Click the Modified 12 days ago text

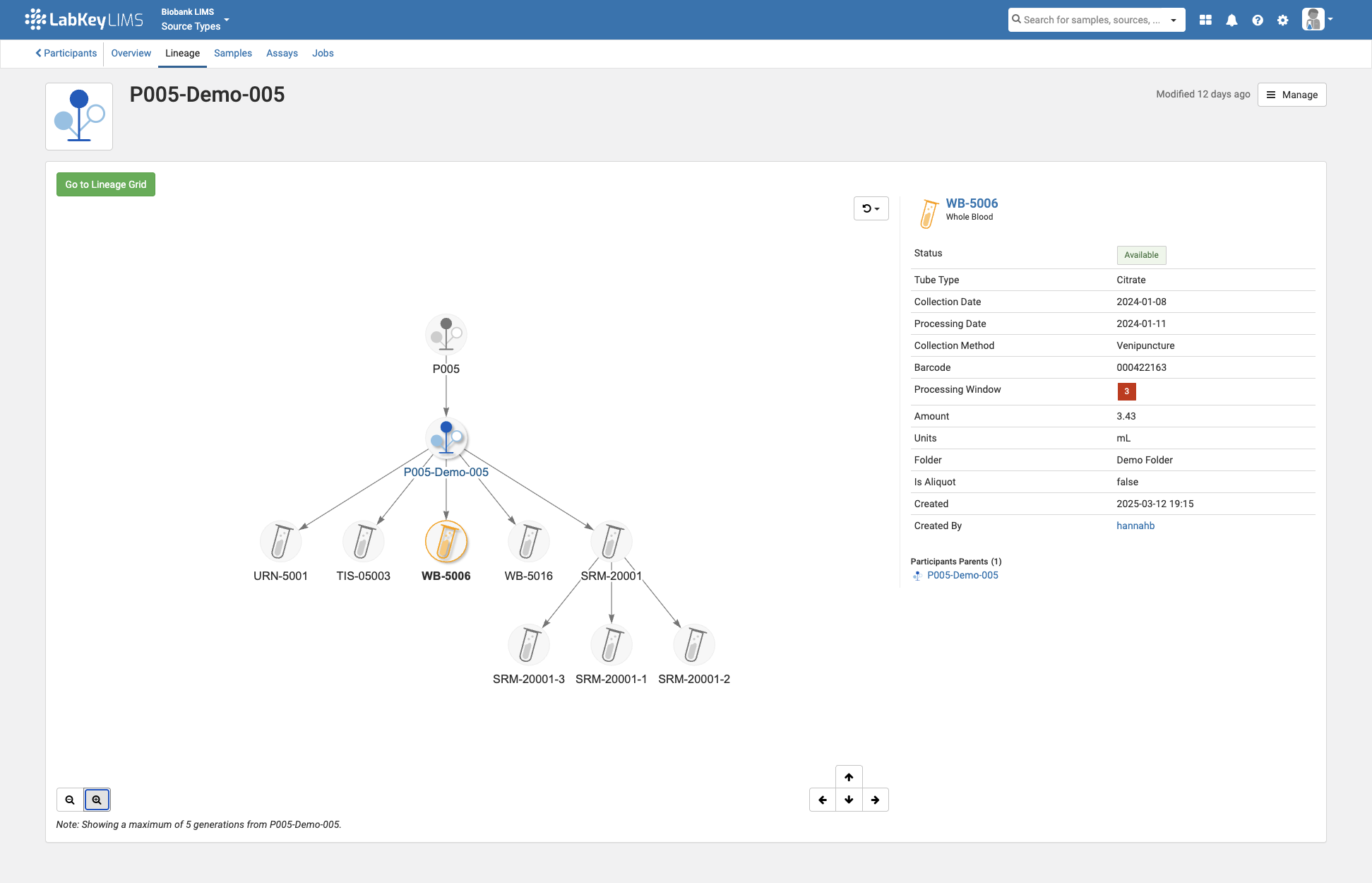click(x=1203, y=94)
